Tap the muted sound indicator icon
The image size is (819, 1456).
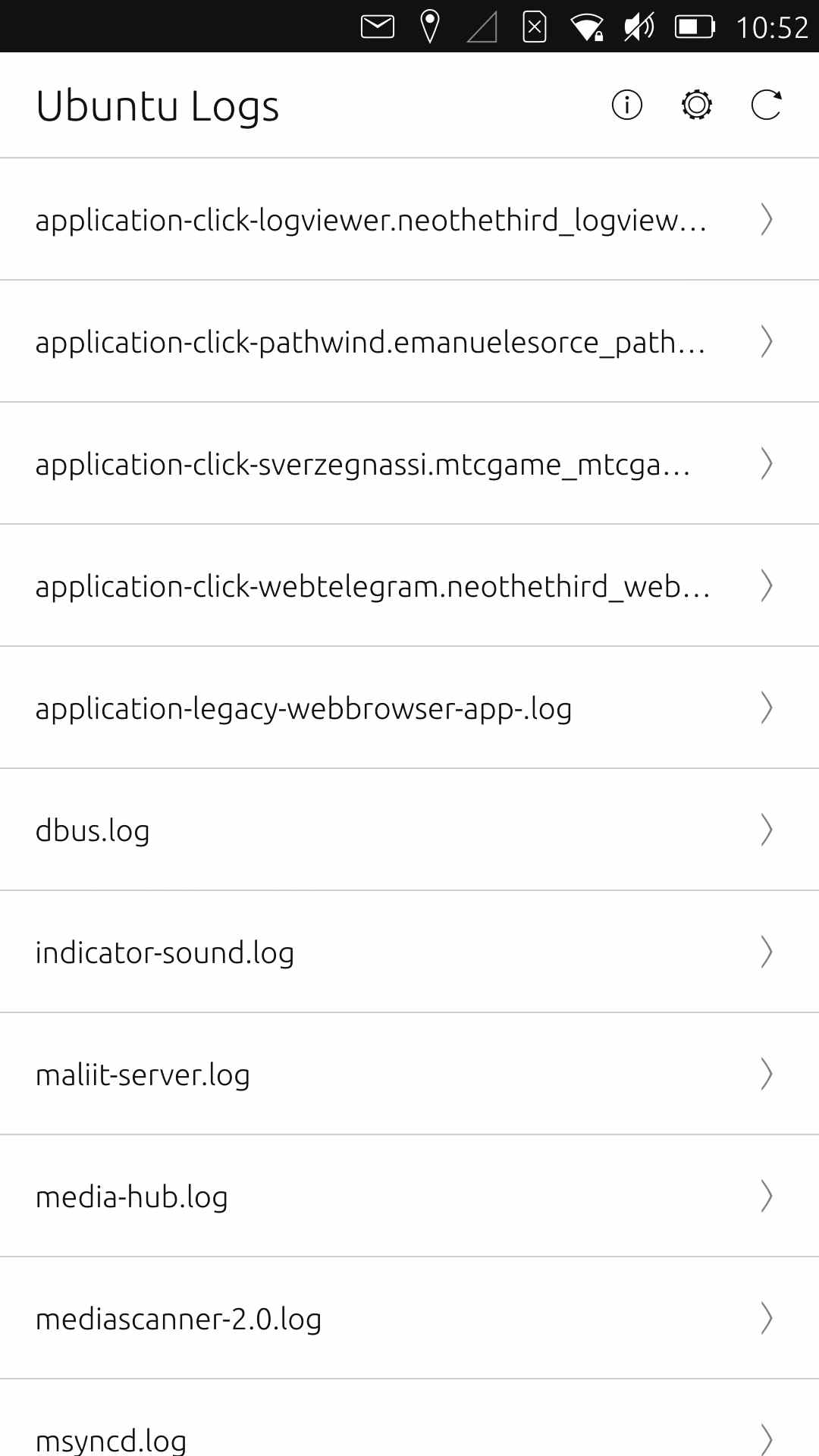[x=639, y=27]
